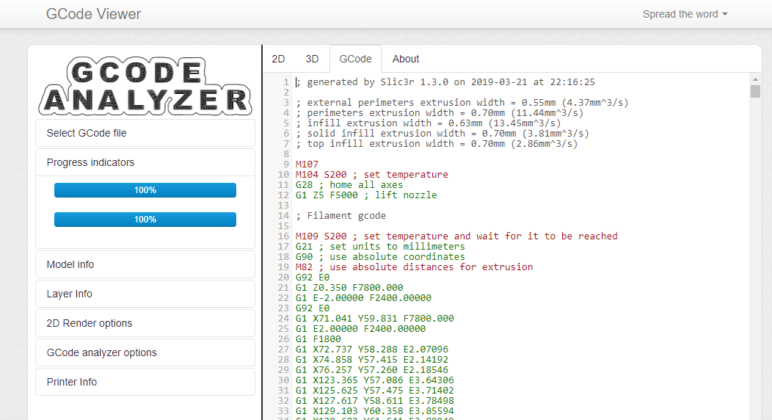
Task: Click line 1 'generated by Slic3r' comment
Action: click(445, 82)
